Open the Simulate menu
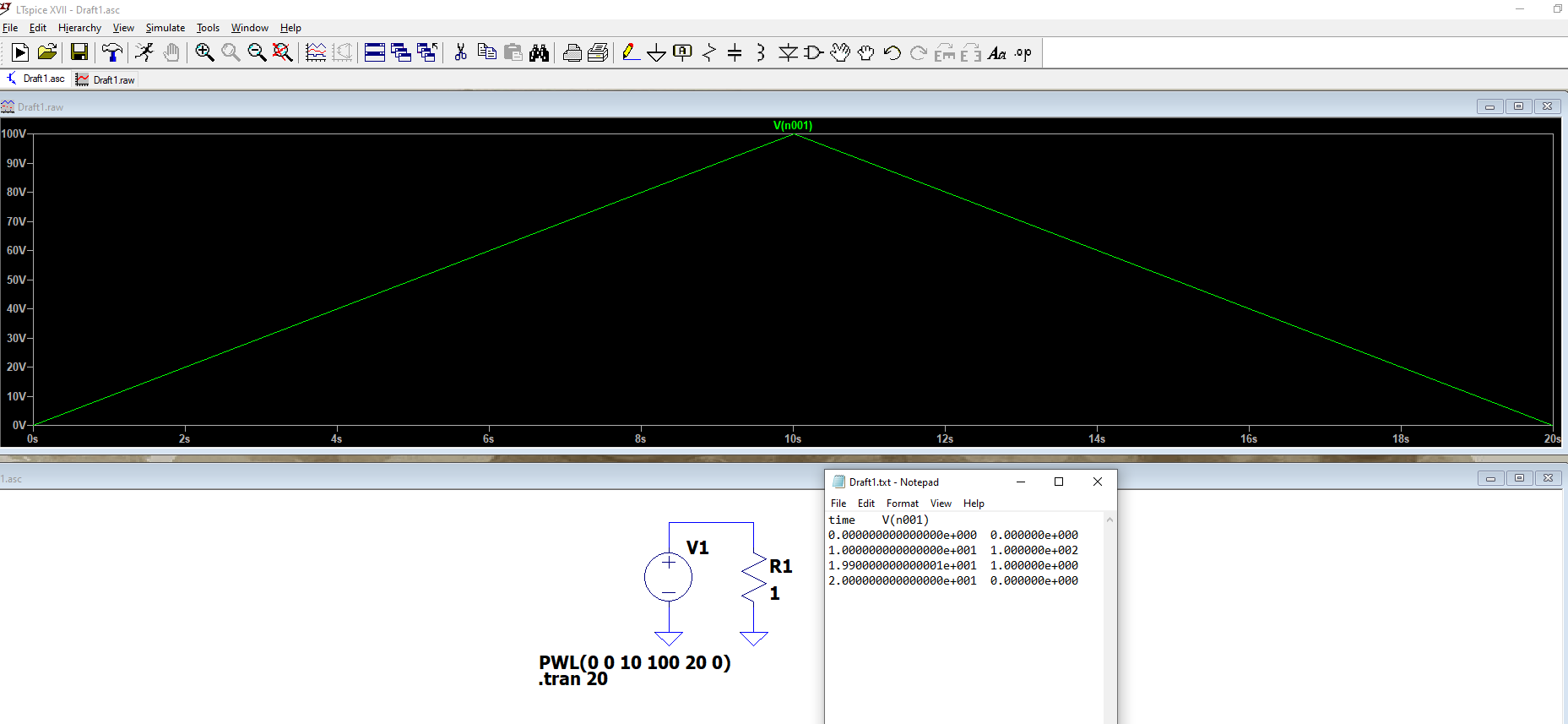 (165, 28)
